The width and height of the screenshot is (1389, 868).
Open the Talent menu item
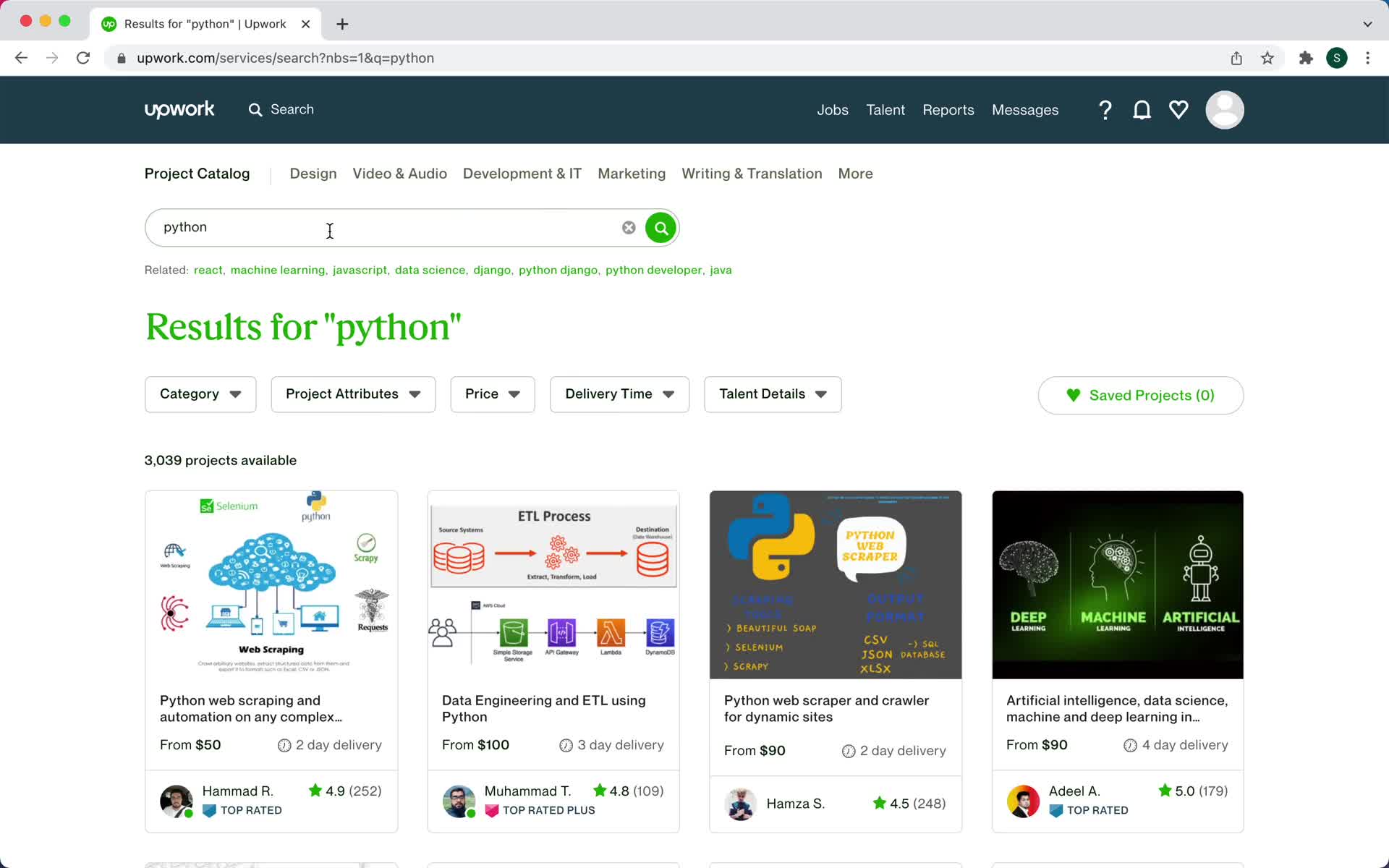(x=885, y=110)
